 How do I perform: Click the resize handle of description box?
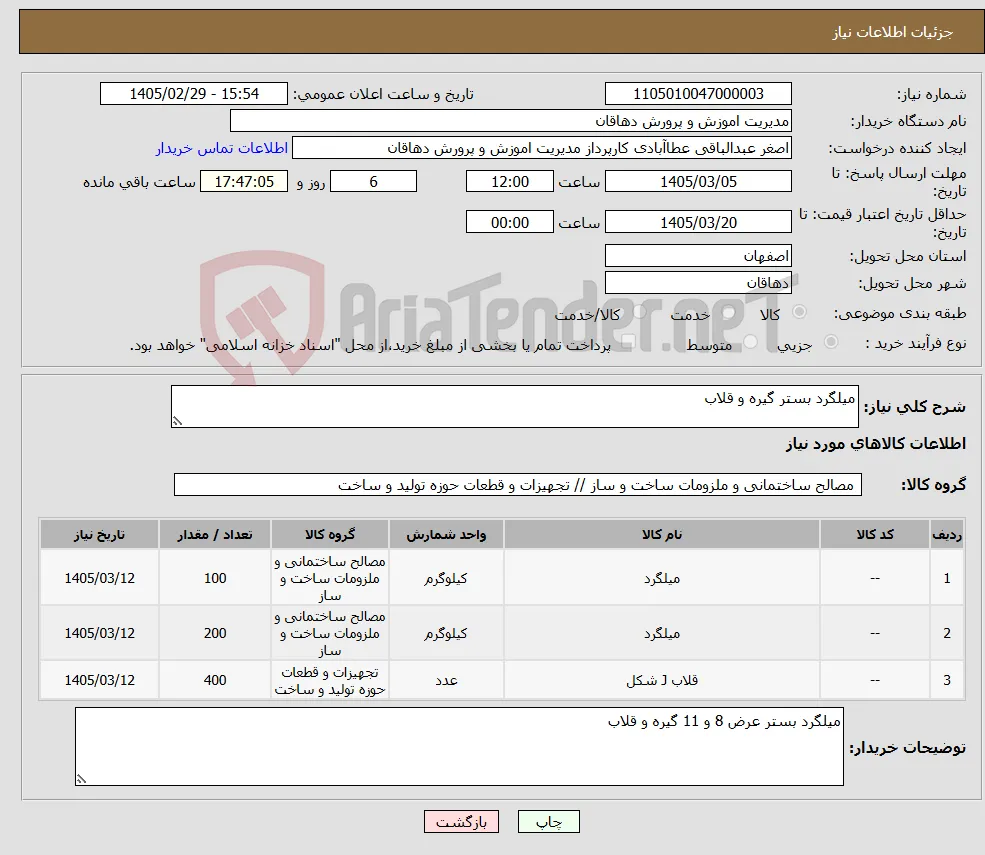[177, 422]
